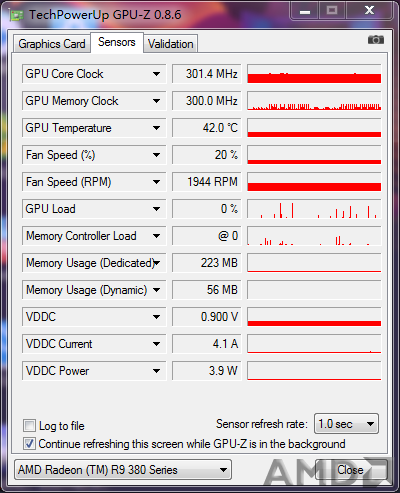
Task: Click the Memory Controller Load graph
Action: click(314, 236)
